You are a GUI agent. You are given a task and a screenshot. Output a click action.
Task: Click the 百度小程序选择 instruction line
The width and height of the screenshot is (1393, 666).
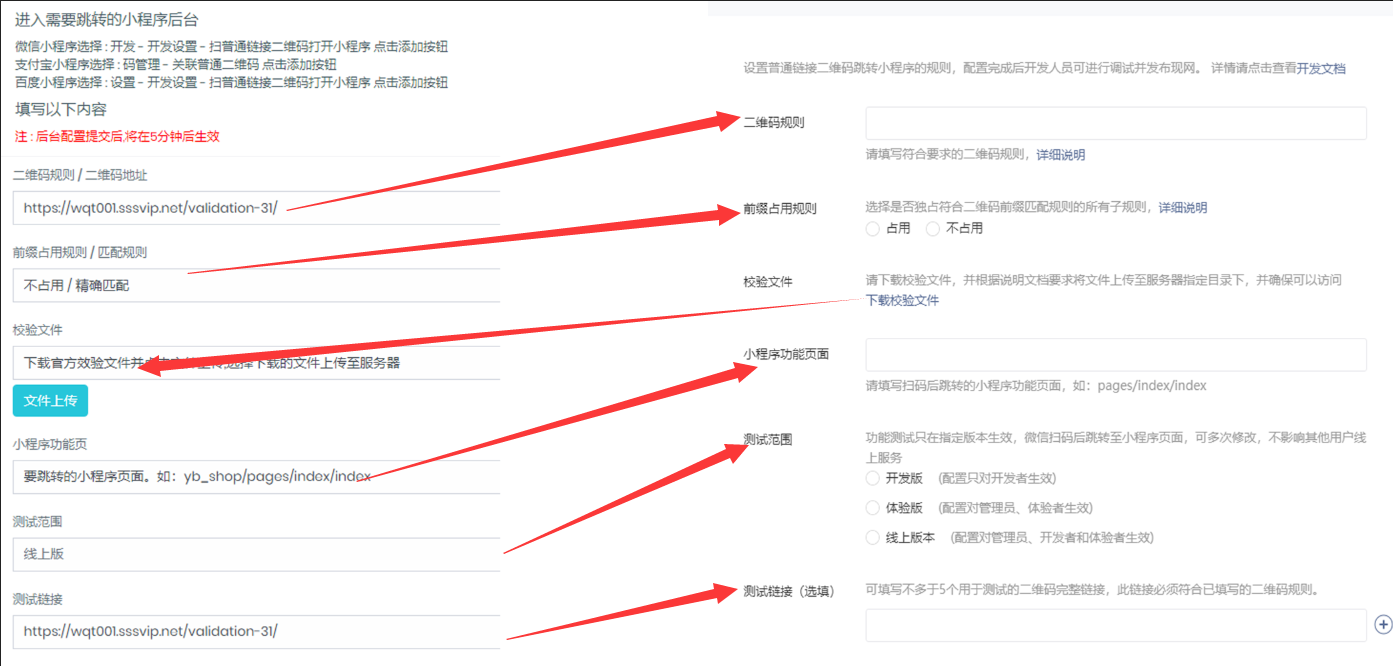tap(231, 82)
